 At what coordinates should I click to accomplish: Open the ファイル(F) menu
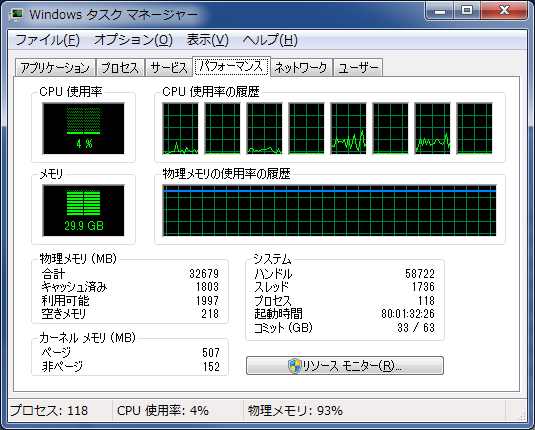pyautogui.click(x=47, y=40)
